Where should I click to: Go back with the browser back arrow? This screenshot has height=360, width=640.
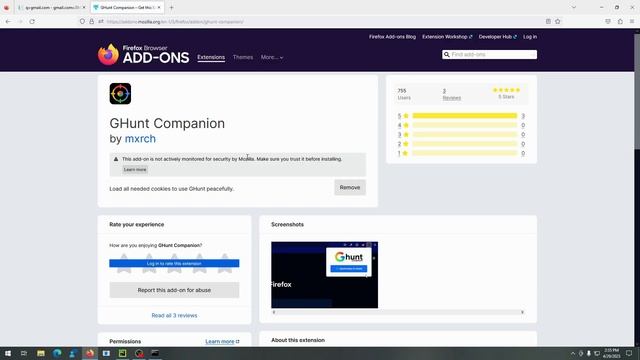pos(8,21)
